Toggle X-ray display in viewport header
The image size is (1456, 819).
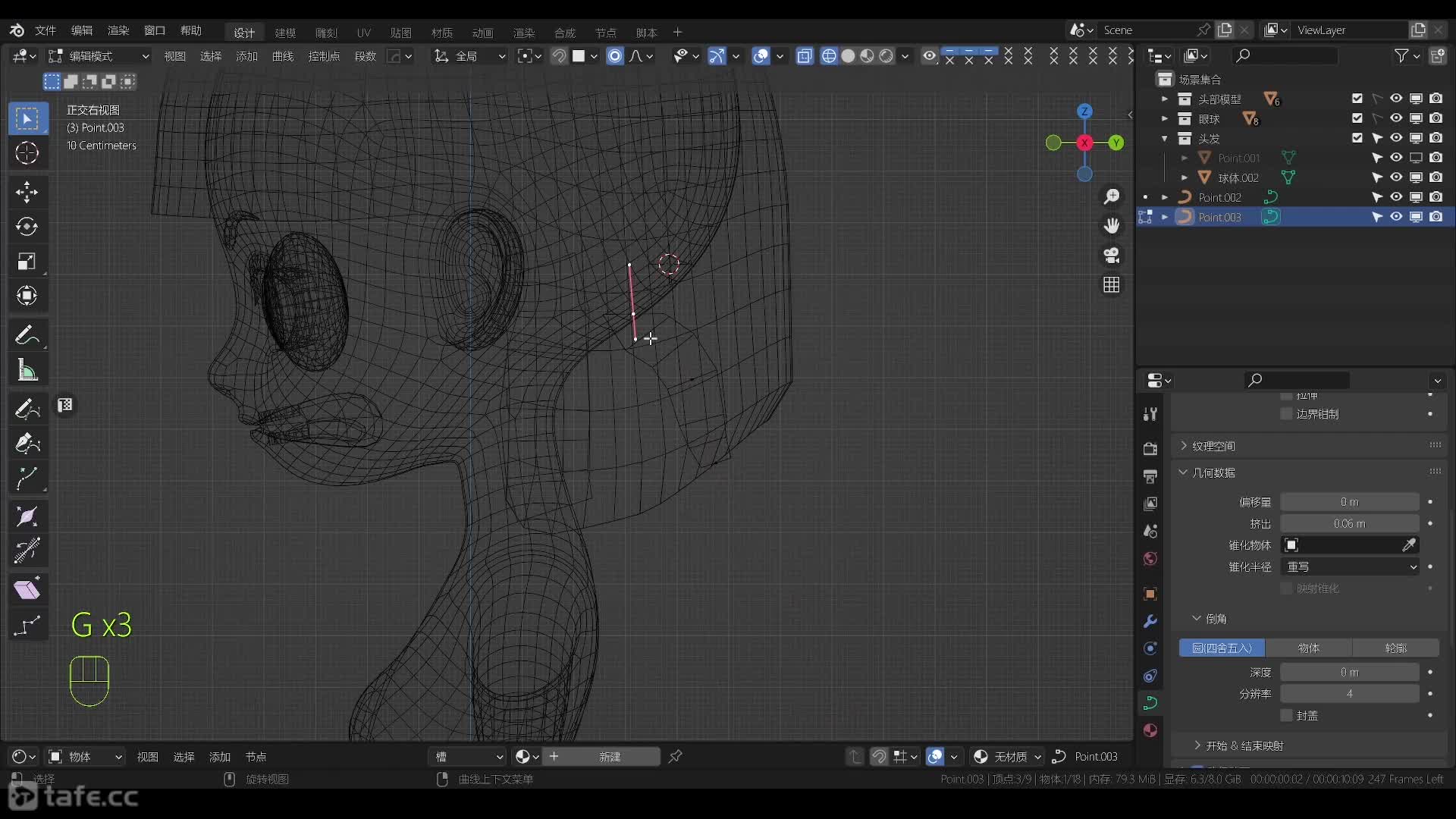pos(805,56)
